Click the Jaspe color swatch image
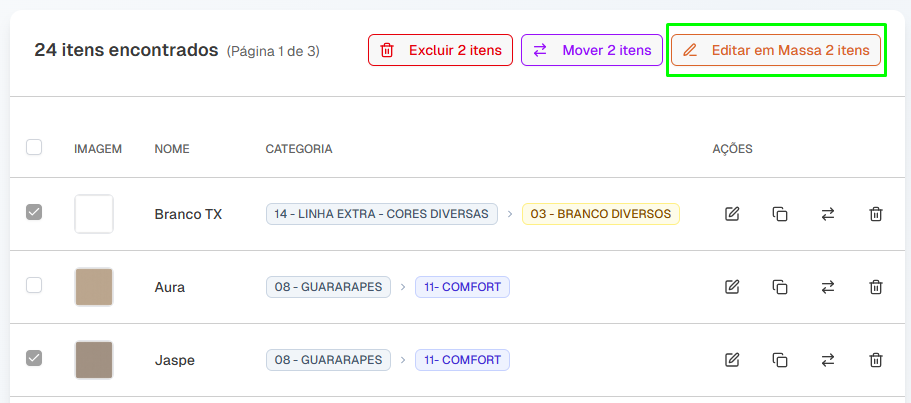Screen dimensions: 911x403 (94, 360)
